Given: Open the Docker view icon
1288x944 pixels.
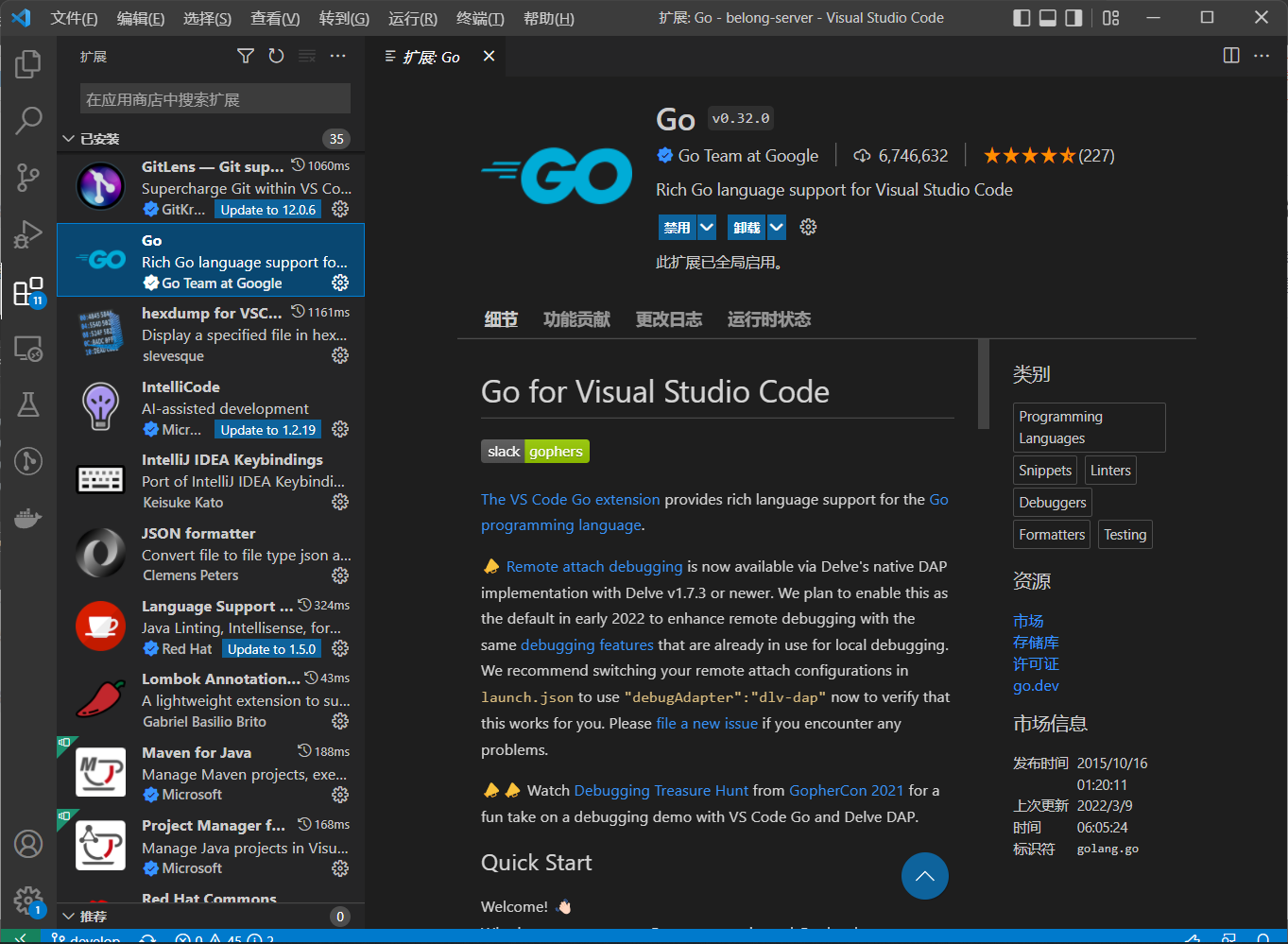Looking at the screenshot, I should click(28, 518).
